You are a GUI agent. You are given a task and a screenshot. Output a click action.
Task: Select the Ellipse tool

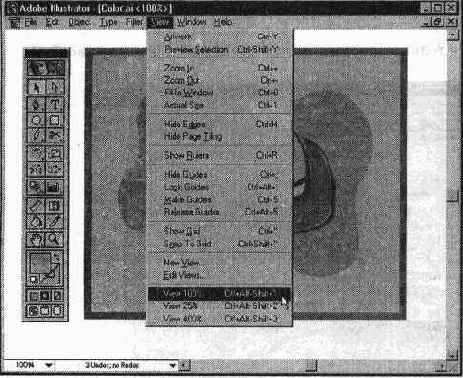(x=36, y=120)
